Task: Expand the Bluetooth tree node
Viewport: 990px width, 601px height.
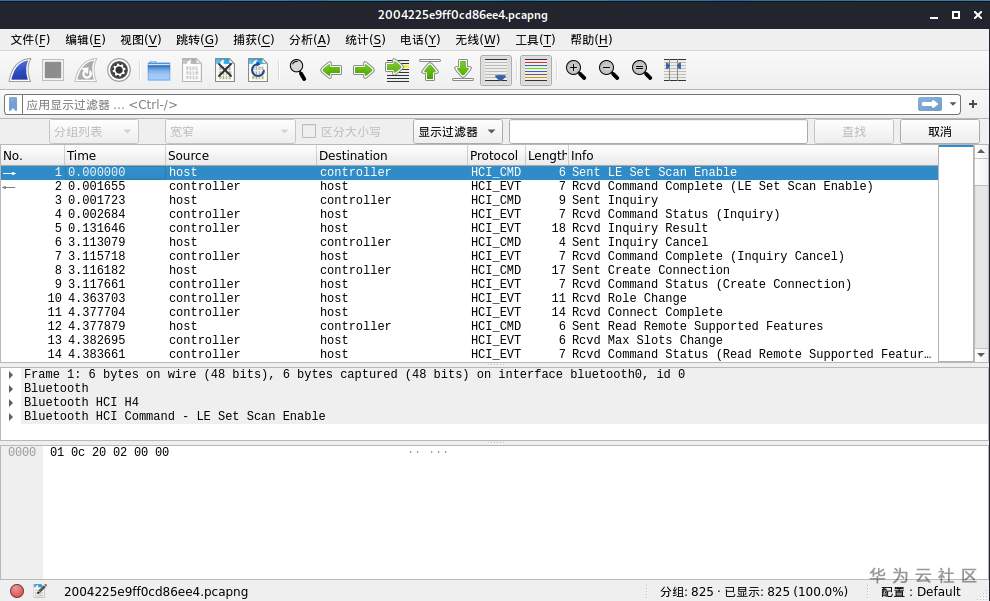Action: pyautogui.click(x=11, y=388)
